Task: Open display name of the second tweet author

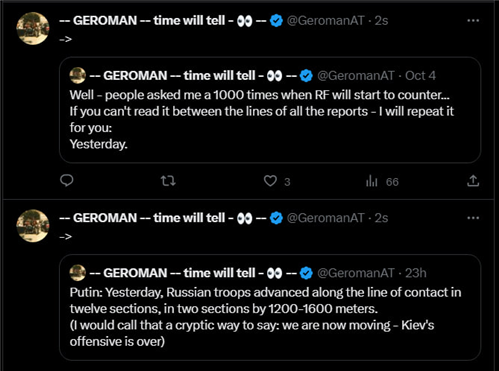Action: [x=163, y=218]
